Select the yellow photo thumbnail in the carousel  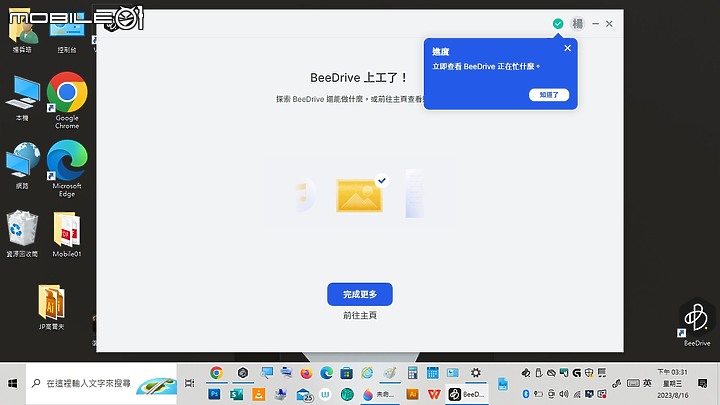click(x=360, y=196)
